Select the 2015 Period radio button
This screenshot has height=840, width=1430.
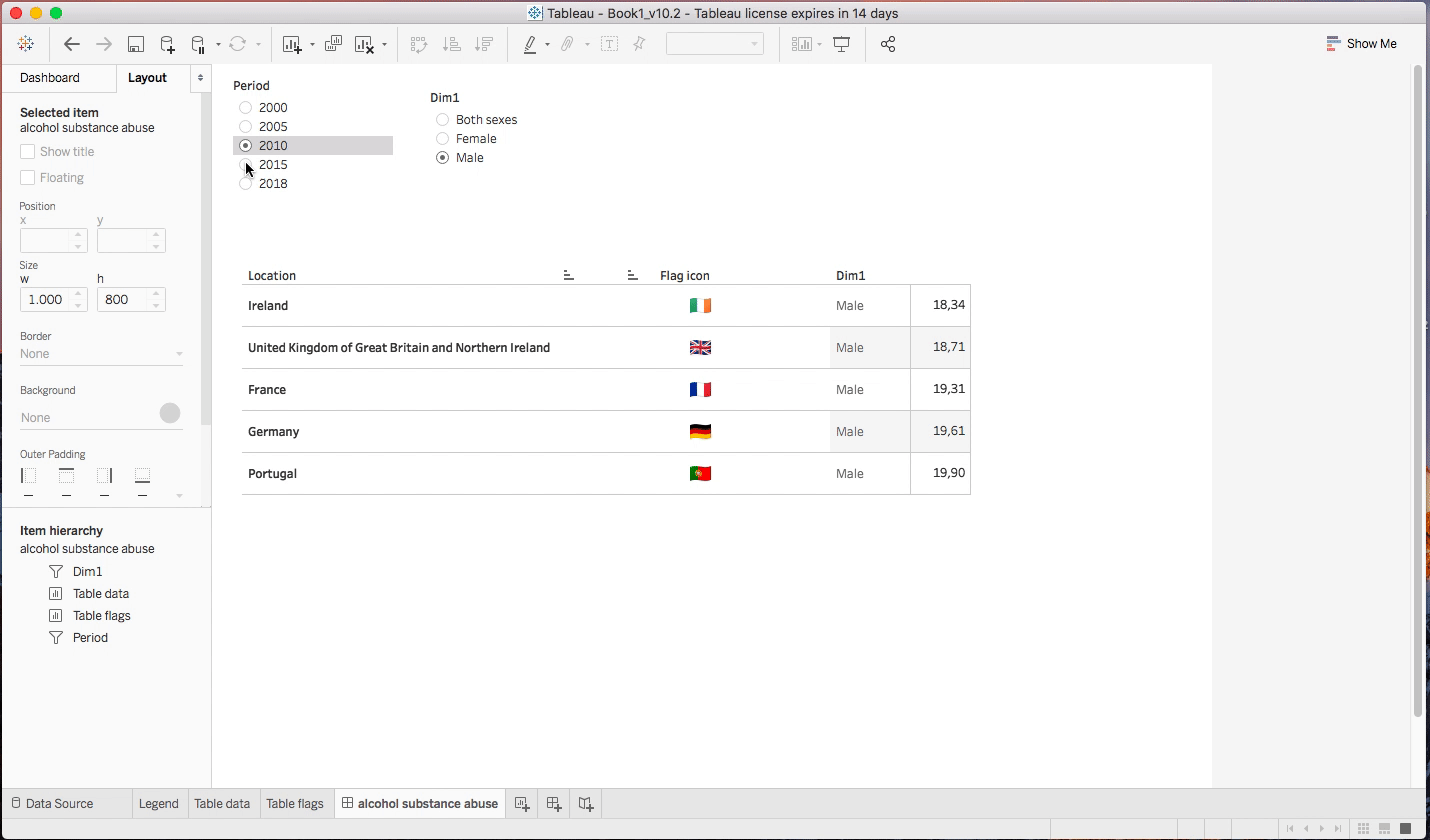(245, 164)
